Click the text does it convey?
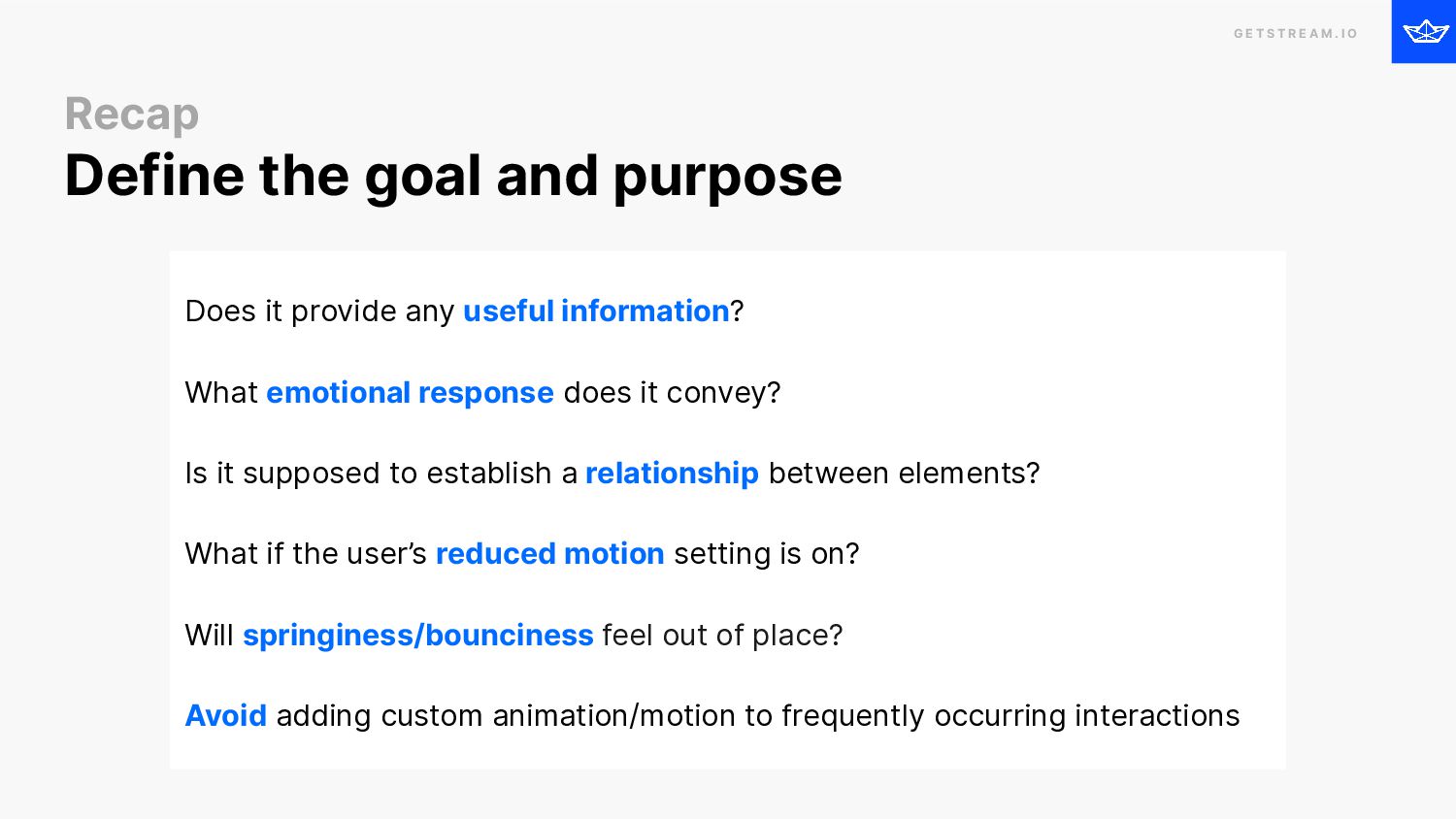 click(672, 393)
